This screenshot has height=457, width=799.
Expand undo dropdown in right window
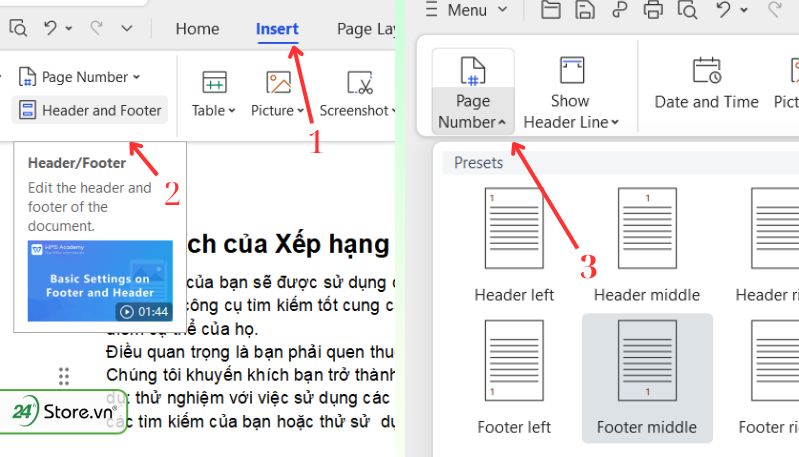[x=744, y=10]
